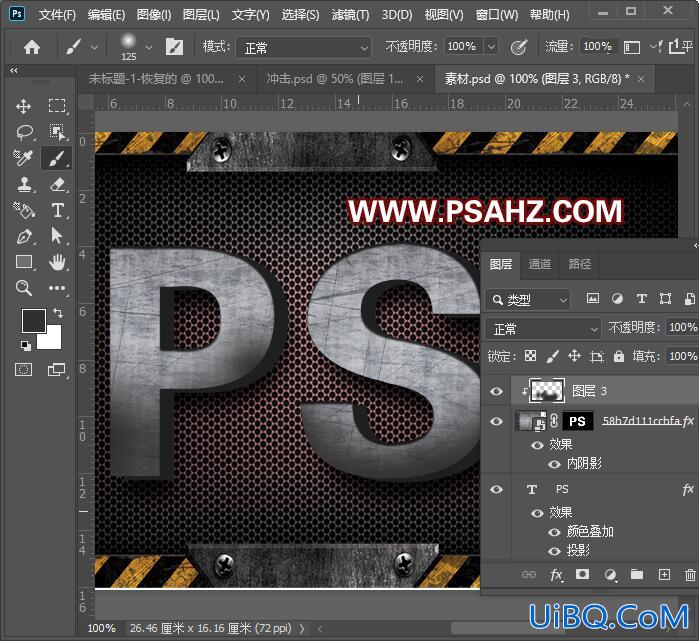The width and height of the screenshot is (699, 641).
Task: Select the Zoom tool
Action: click(x=24, y=288)
